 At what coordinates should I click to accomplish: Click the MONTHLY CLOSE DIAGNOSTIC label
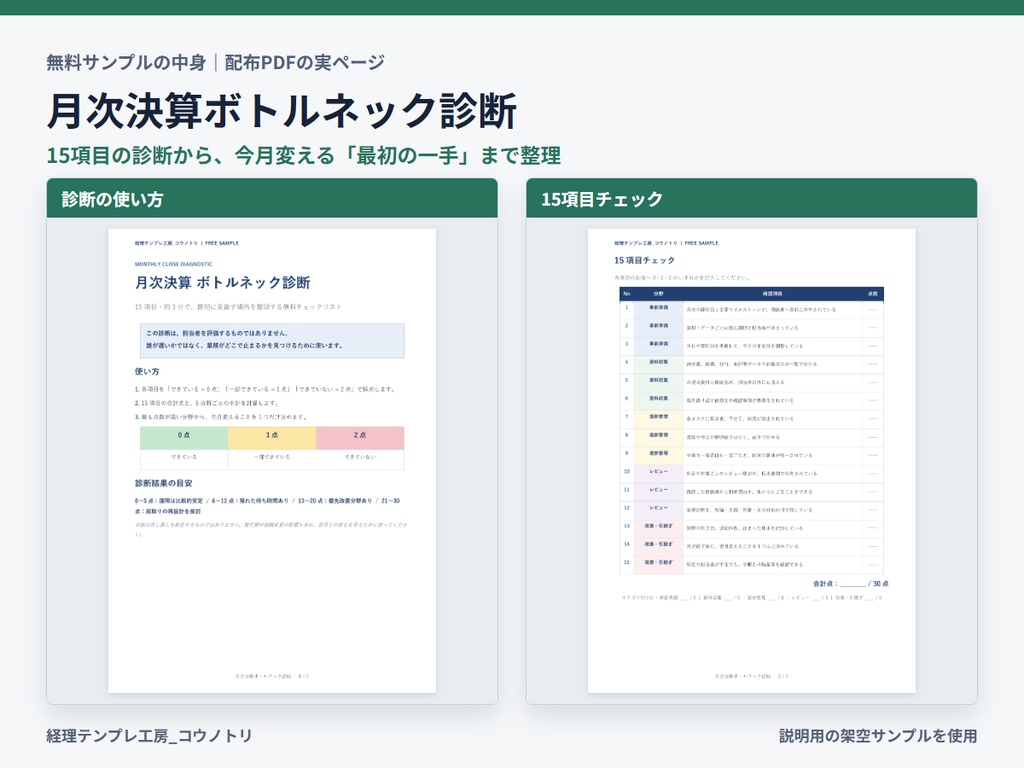(174, 264)
